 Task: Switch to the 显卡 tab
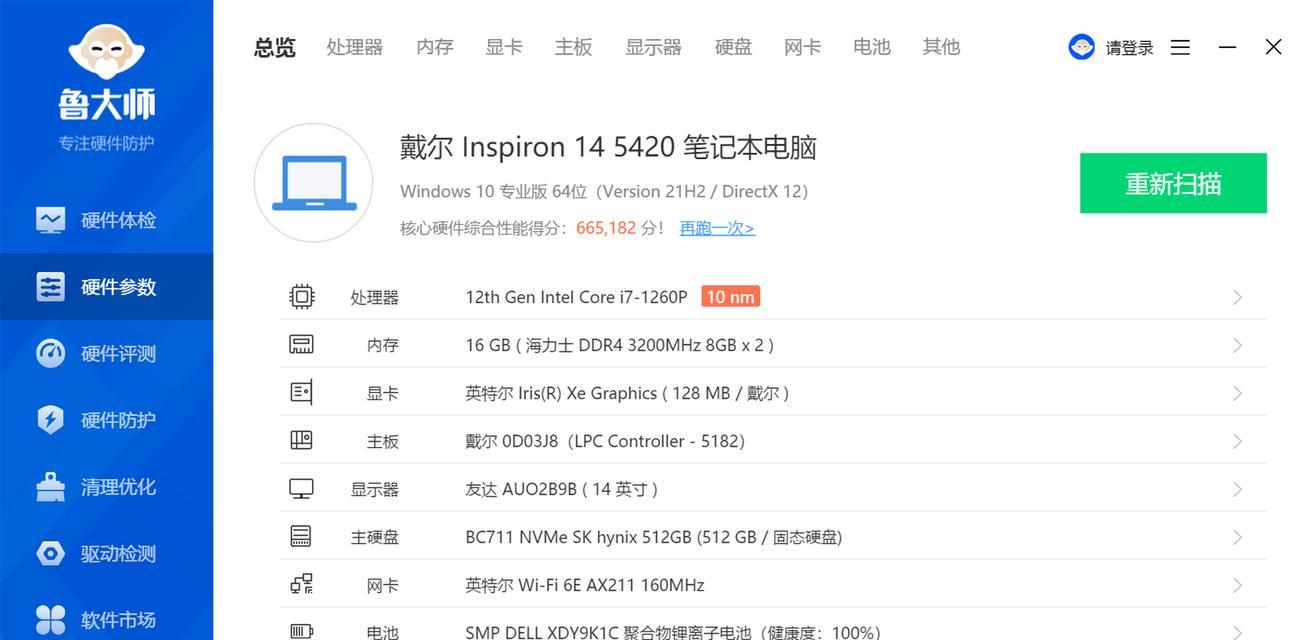504,47
